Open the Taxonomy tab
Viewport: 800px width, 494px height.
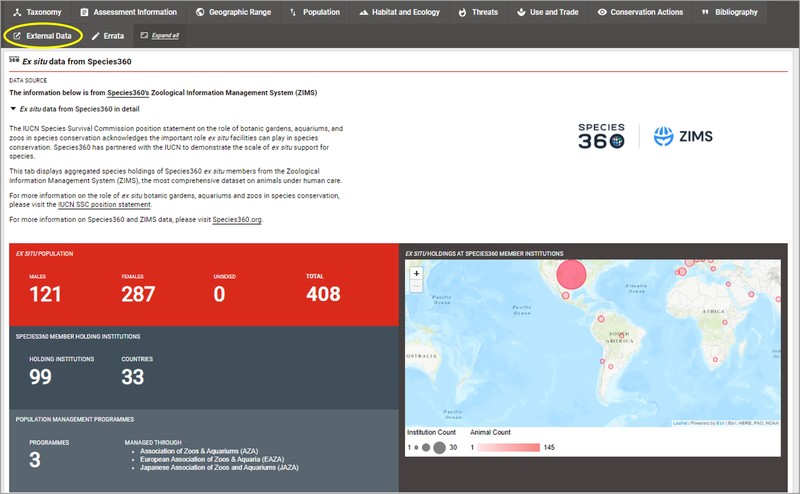(x=36, y=12)
